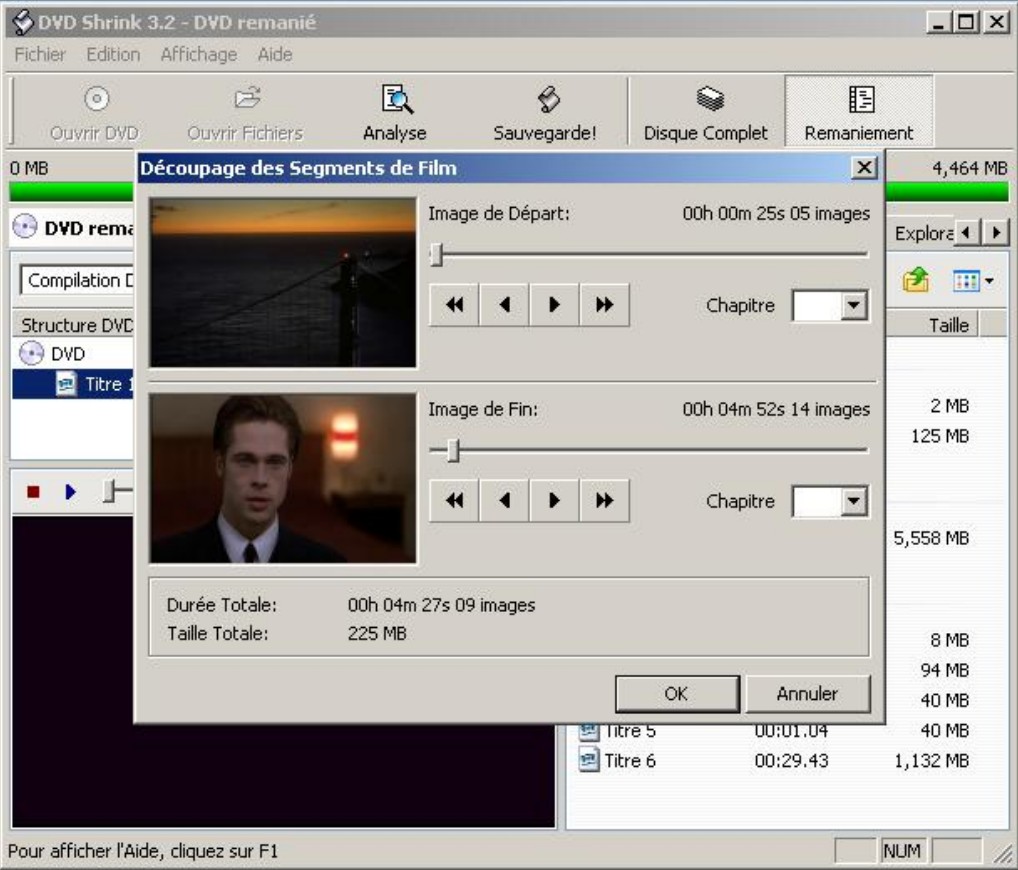Switch to Disque Complet mode
The height and width of the screenshot is (870, 1018).
[706, 112]
